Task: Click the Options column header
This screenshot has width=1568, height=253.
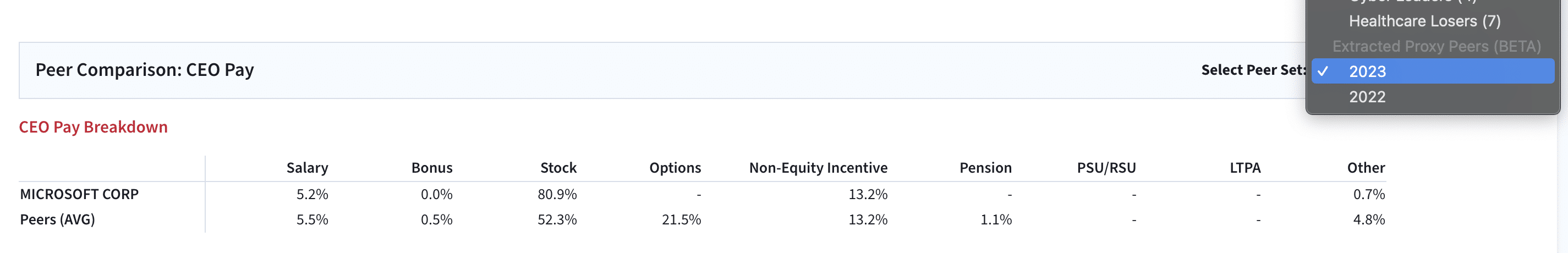Action: (675, 168)
